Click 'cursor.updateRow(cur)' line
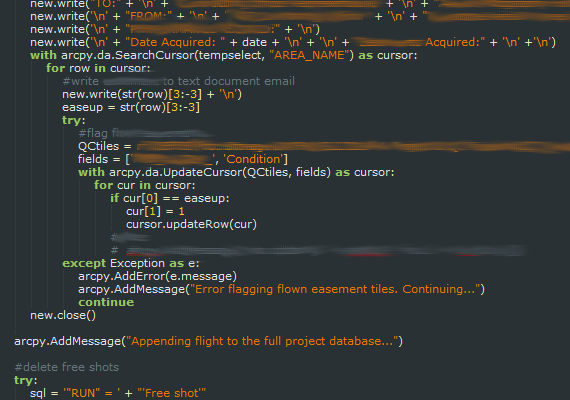 [191, 224]
